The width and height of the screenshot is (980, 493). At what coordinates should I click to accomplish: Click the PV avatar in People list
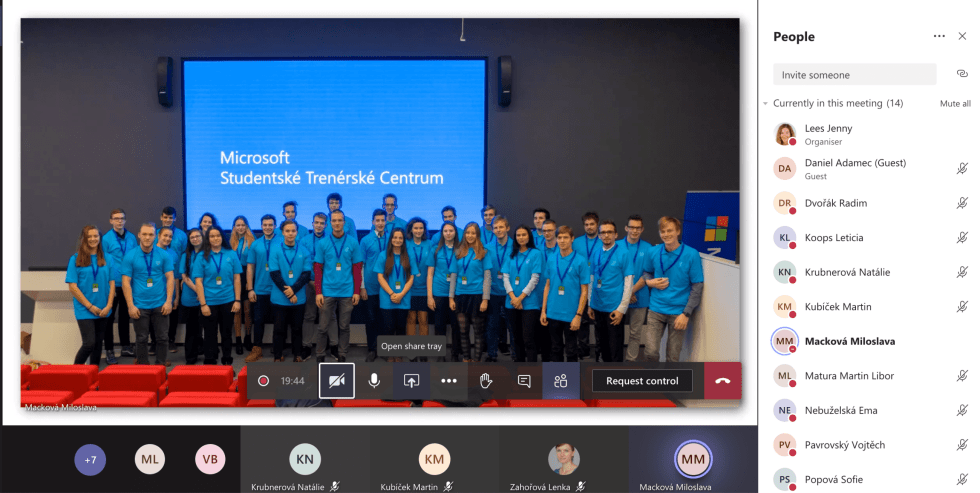click(784, 445)
